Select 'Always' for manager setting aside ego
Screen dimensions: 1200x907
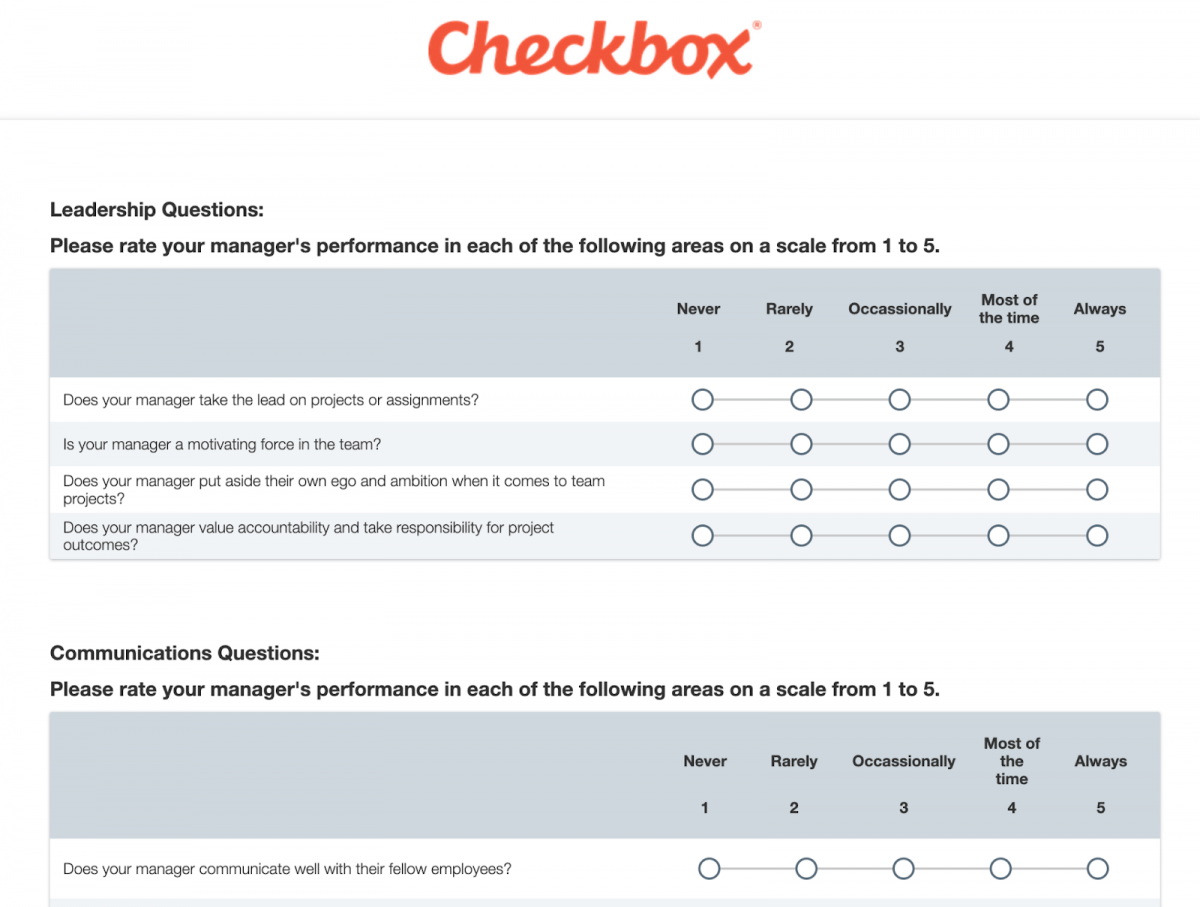tap(1097, 489)
